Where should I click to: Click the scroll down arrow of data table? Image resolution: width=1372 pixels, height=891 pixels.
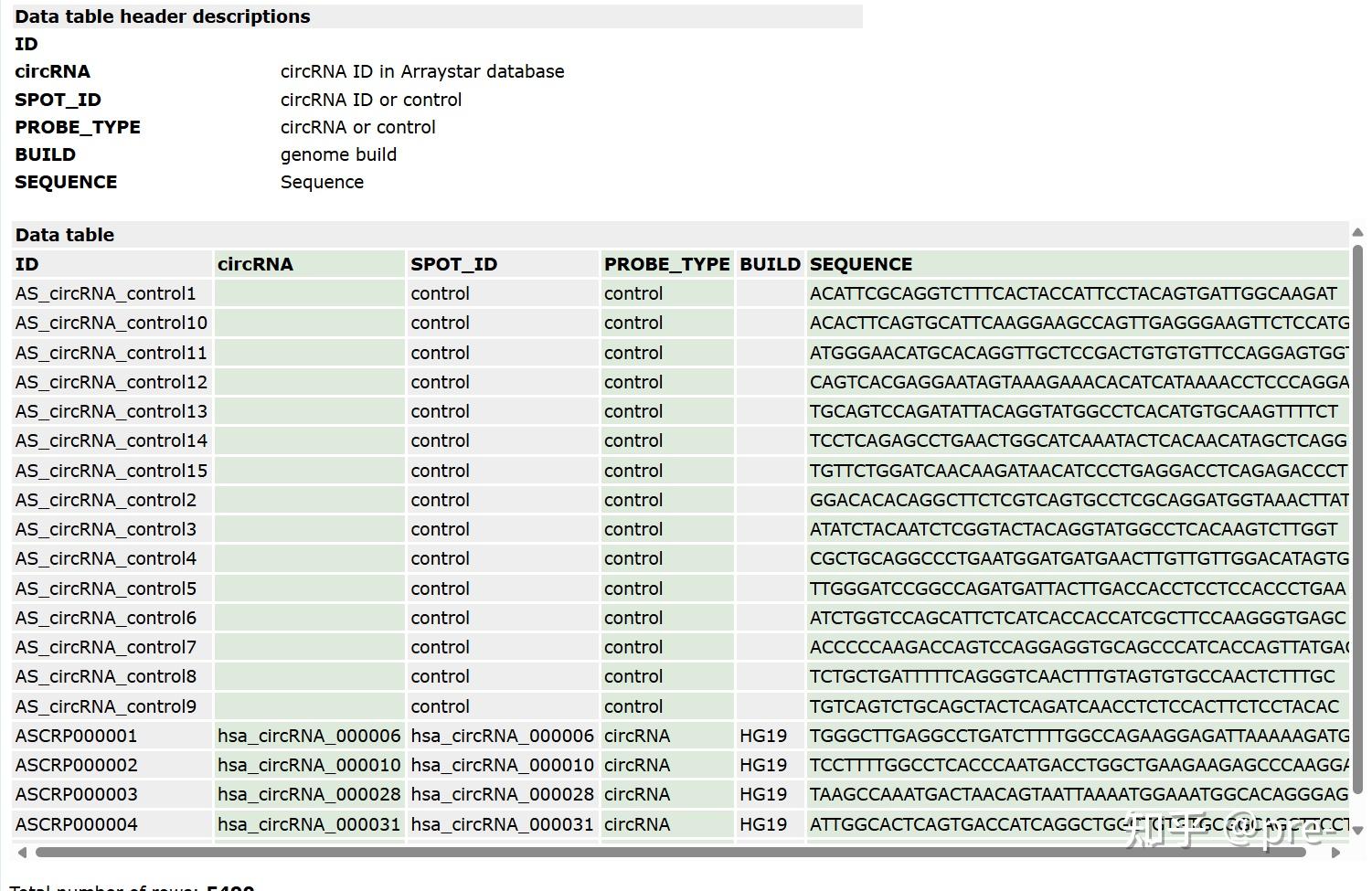pos(1357,831)
